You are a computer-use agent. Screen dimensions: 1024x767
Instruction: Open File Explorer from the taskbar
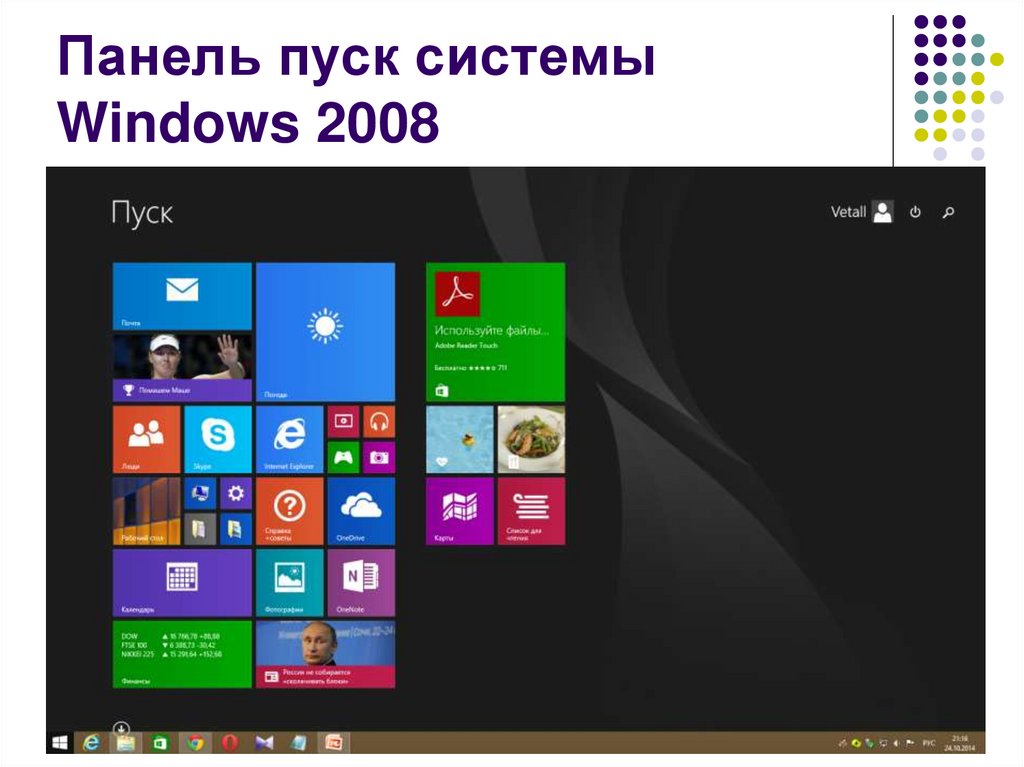(x=126, y=743)
